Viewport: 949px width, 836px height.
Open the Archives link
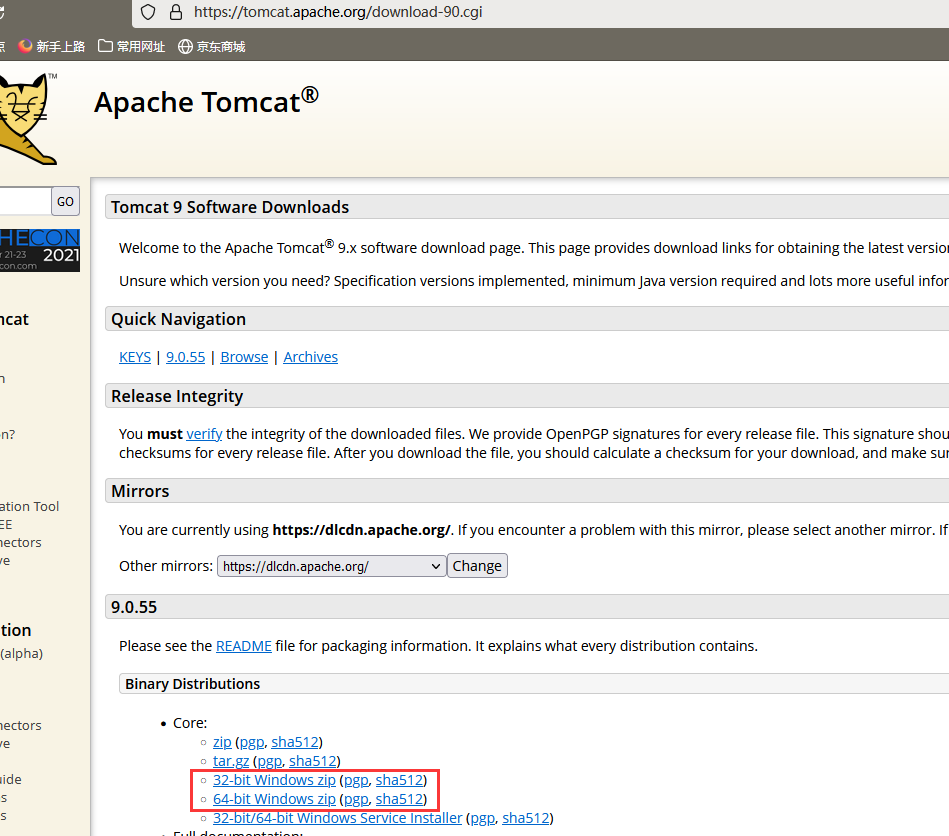(x=310, y=357)
